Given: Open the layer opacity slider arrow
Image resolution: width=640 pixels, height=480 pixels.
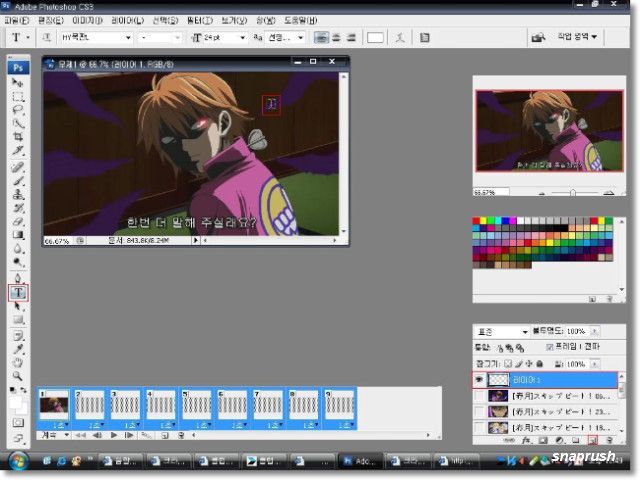Looking at the screenshot, I should [x=595, y=331].
